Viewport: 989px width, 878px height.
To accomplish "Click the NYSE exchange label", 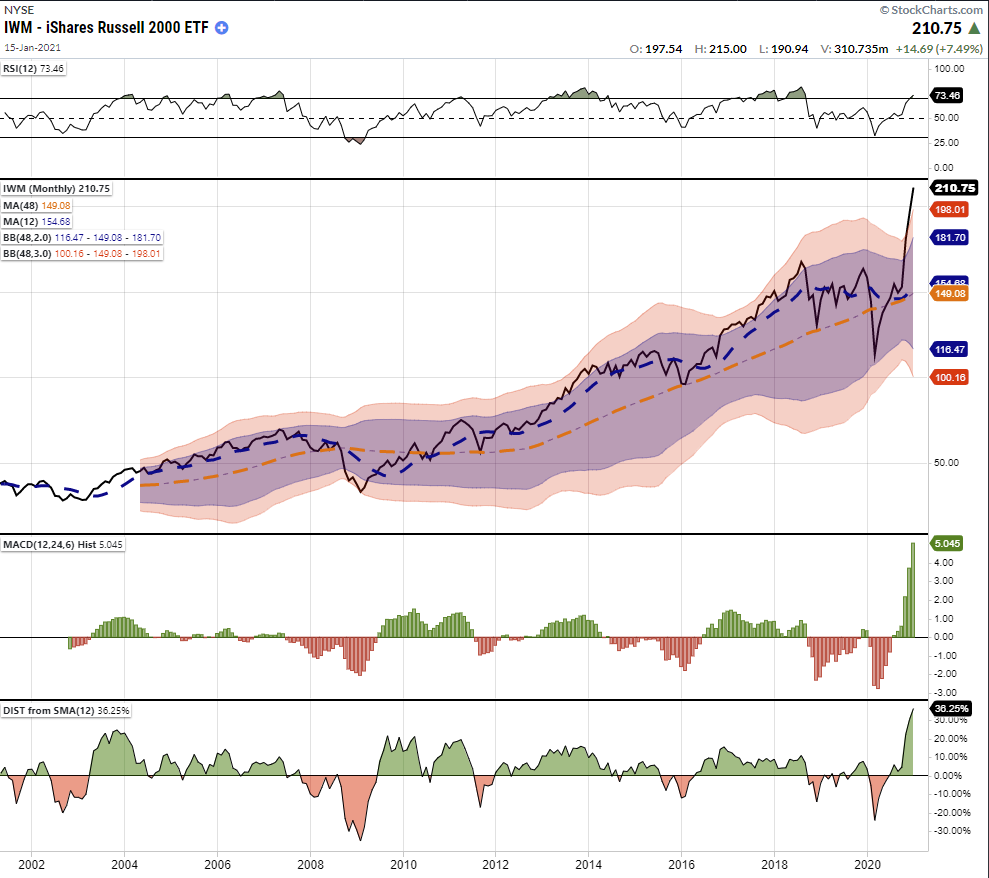I will point(19,9).
